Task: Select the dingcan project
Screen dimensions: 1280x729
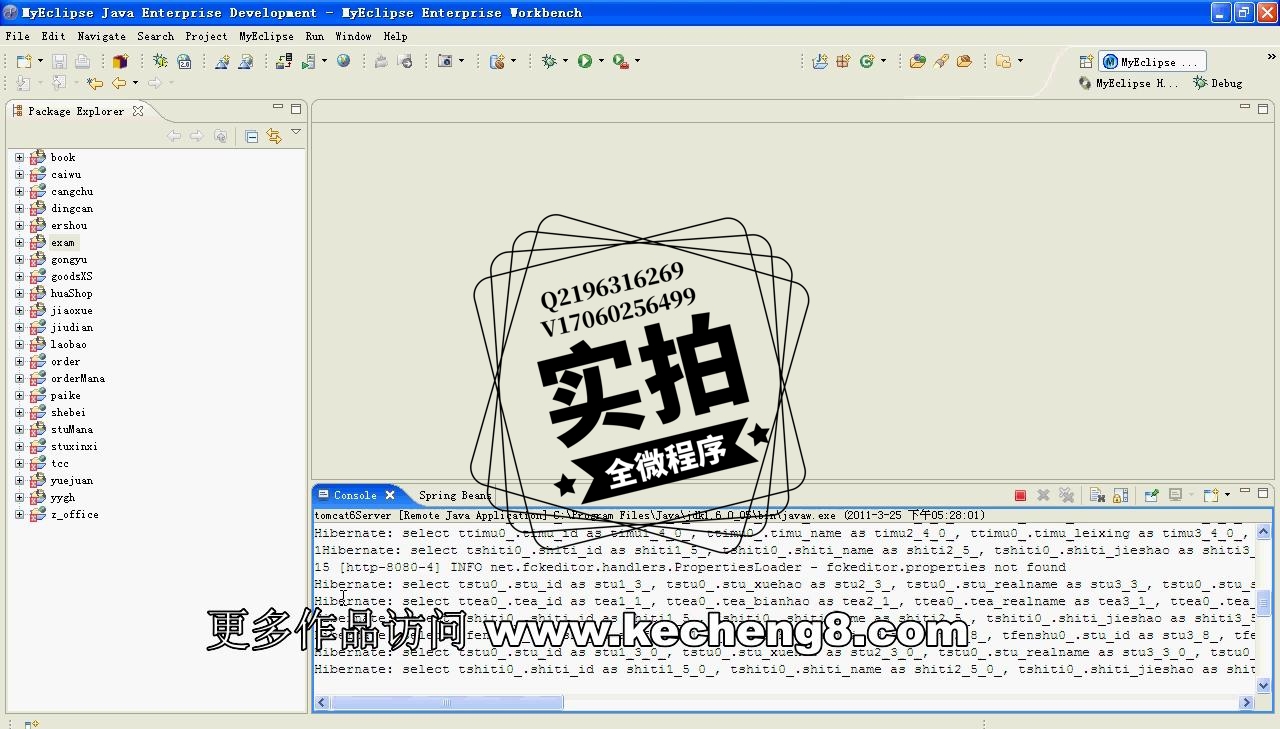Action: click(x=72, y=208)
